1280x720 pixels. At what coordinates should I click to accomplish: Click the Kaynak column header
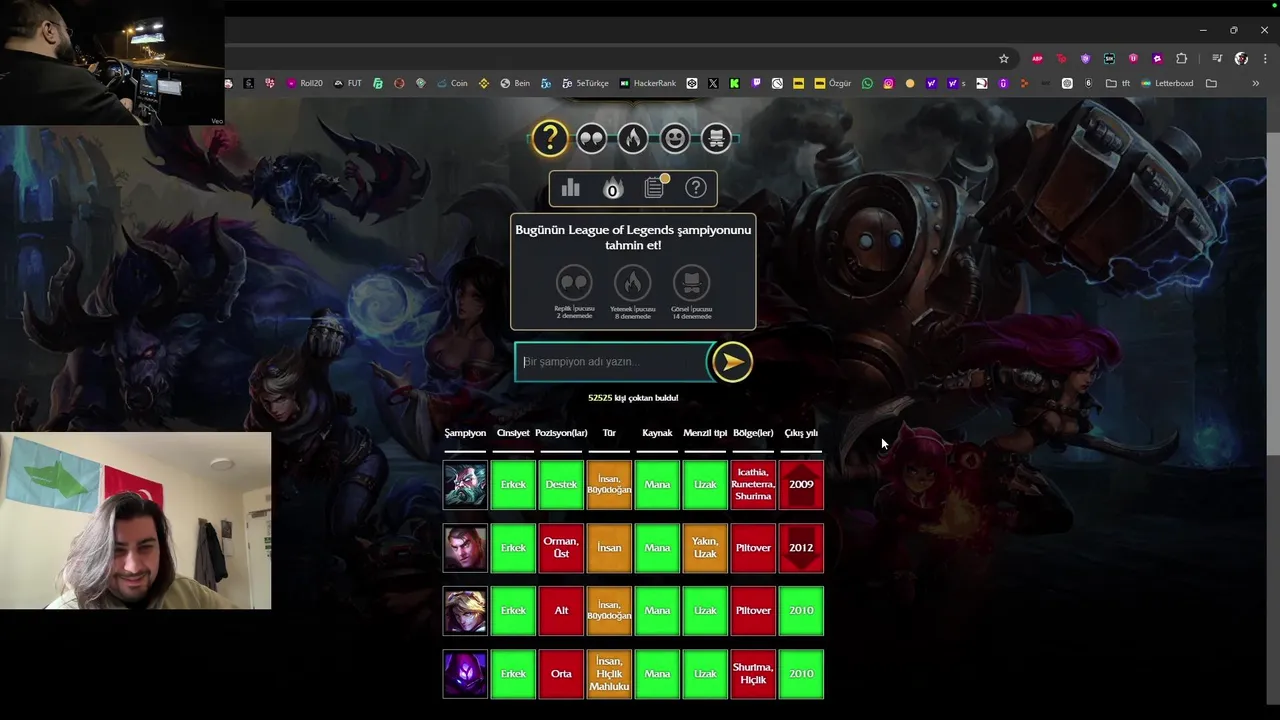click(657, 433)
